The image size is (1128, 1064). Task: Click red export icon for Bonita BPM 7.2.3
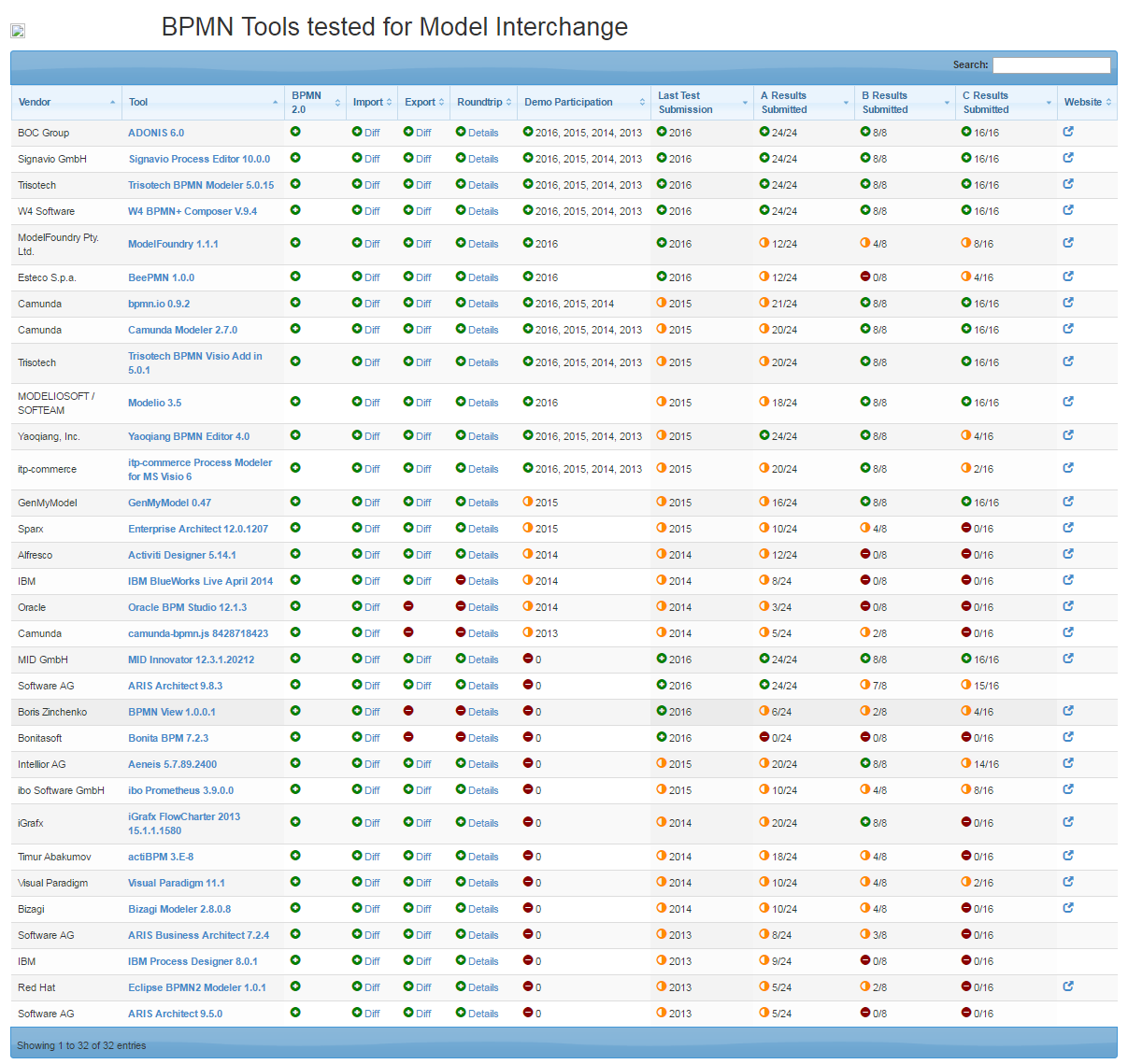pos(408,737)
